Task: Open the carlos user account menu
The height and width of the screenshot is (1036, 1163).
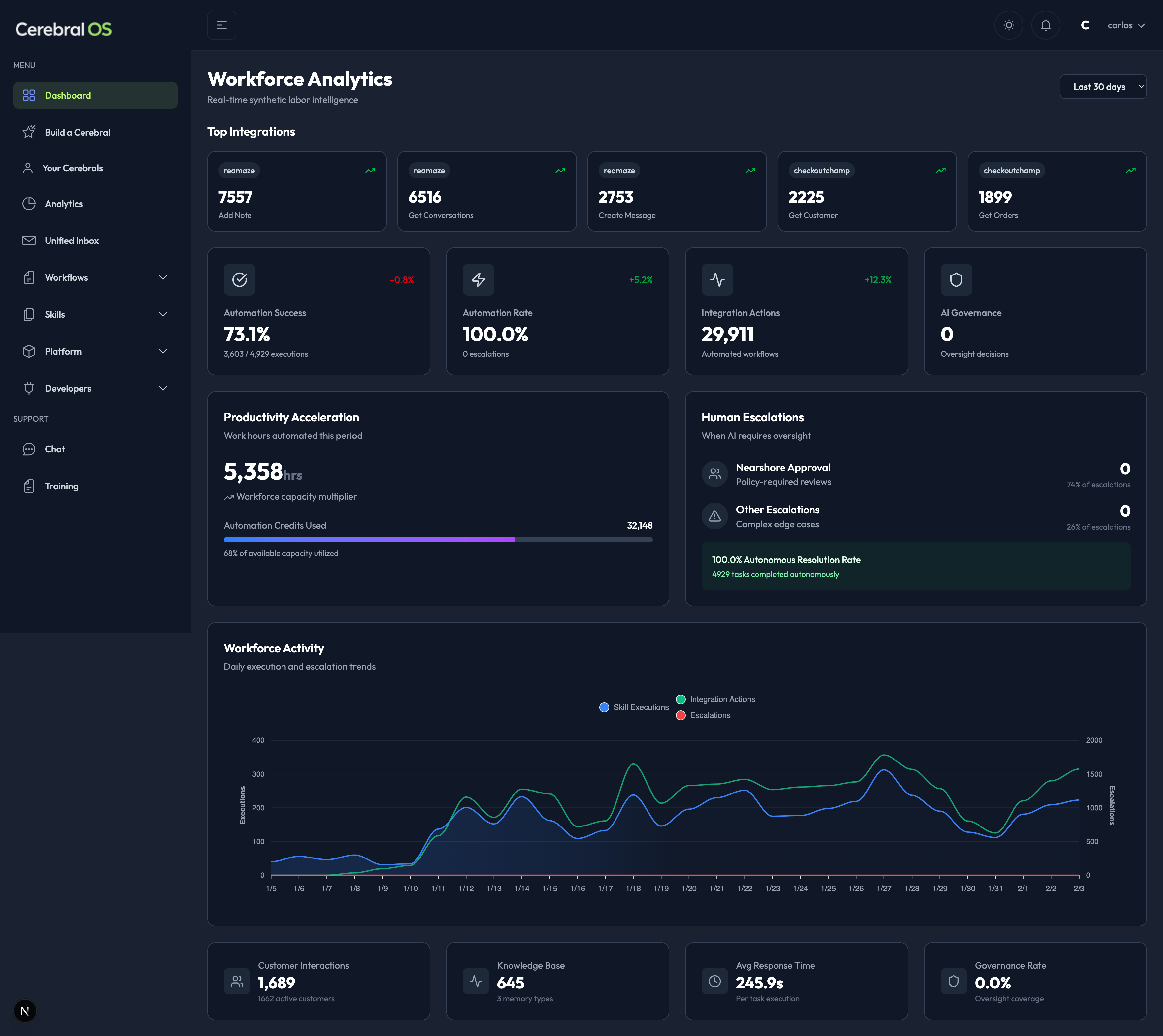Action: pos(1125,25)
